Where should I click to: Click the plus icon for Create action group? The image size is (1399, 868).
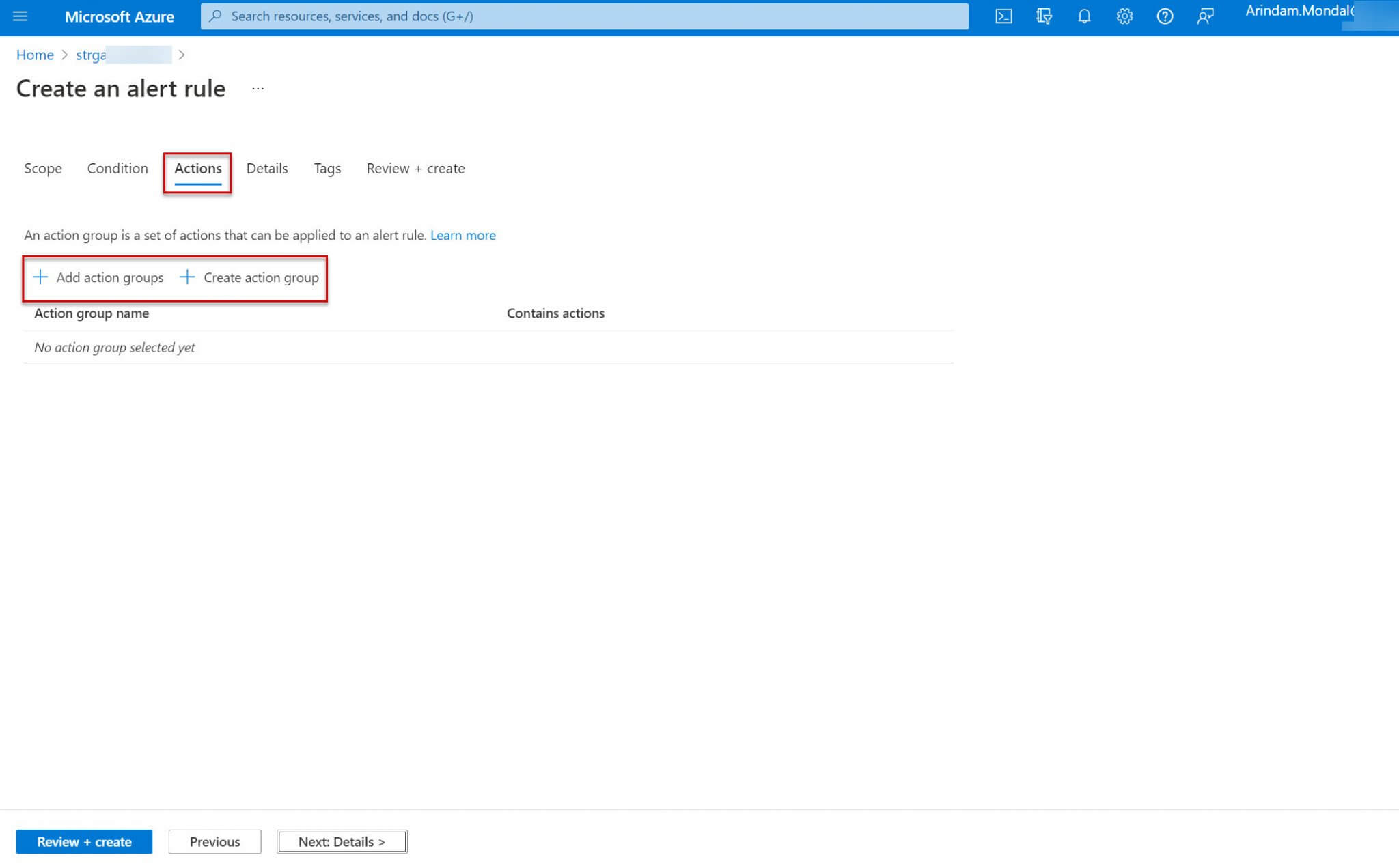coord(187,277)
